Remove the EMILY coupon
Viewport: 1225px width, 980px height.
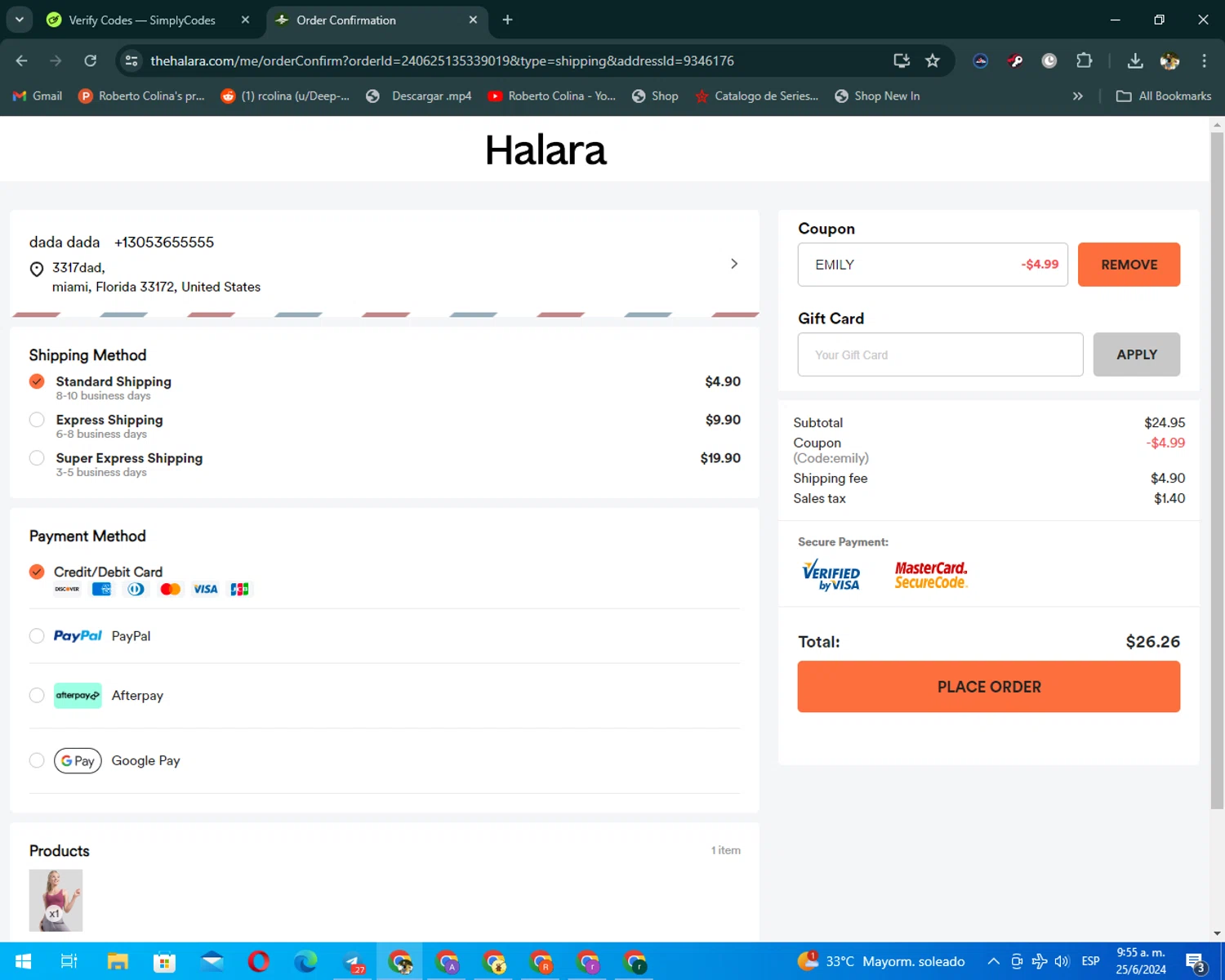click(x=1129, y=265)
